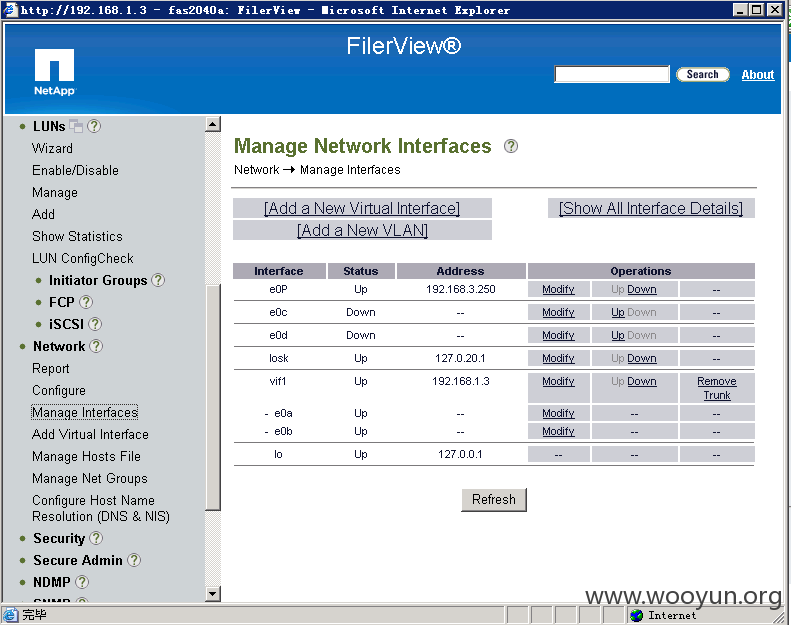
Task: Bring vif1 interface Down
Action: click(642, 382)
